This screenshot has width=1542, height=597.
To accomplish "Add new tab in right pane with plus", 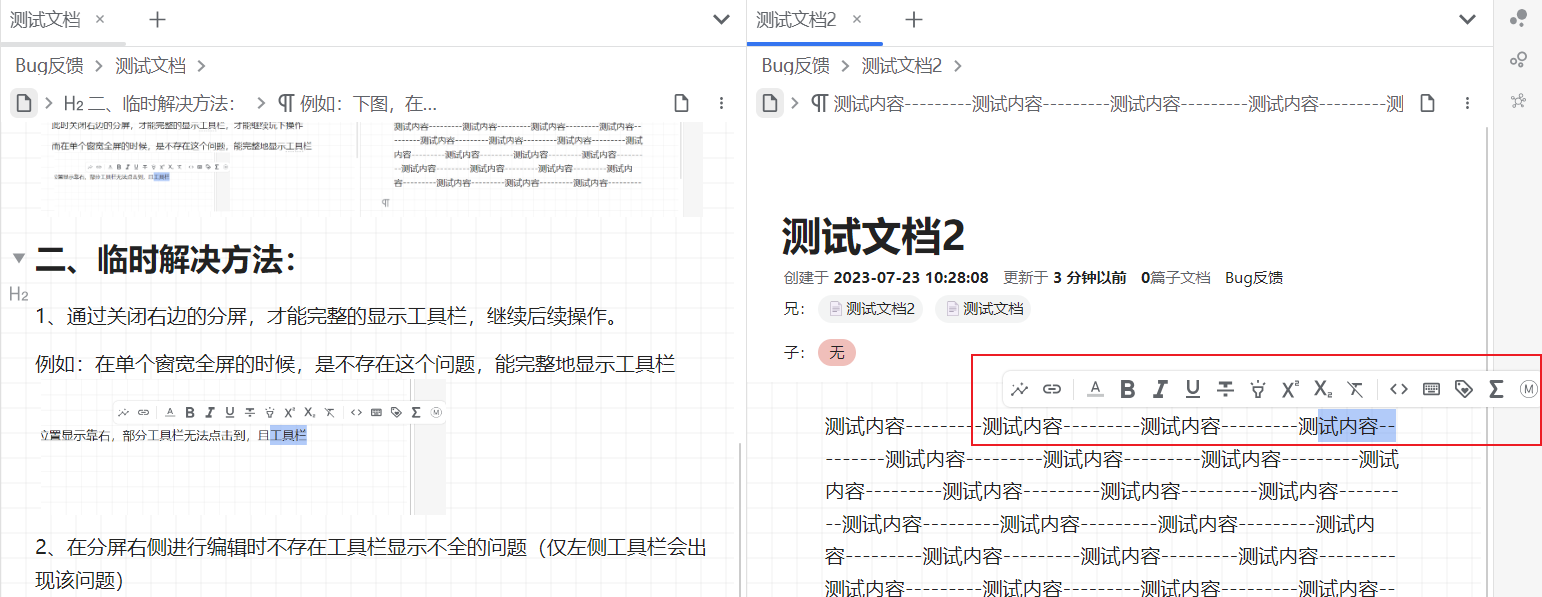I will (913, 20).
